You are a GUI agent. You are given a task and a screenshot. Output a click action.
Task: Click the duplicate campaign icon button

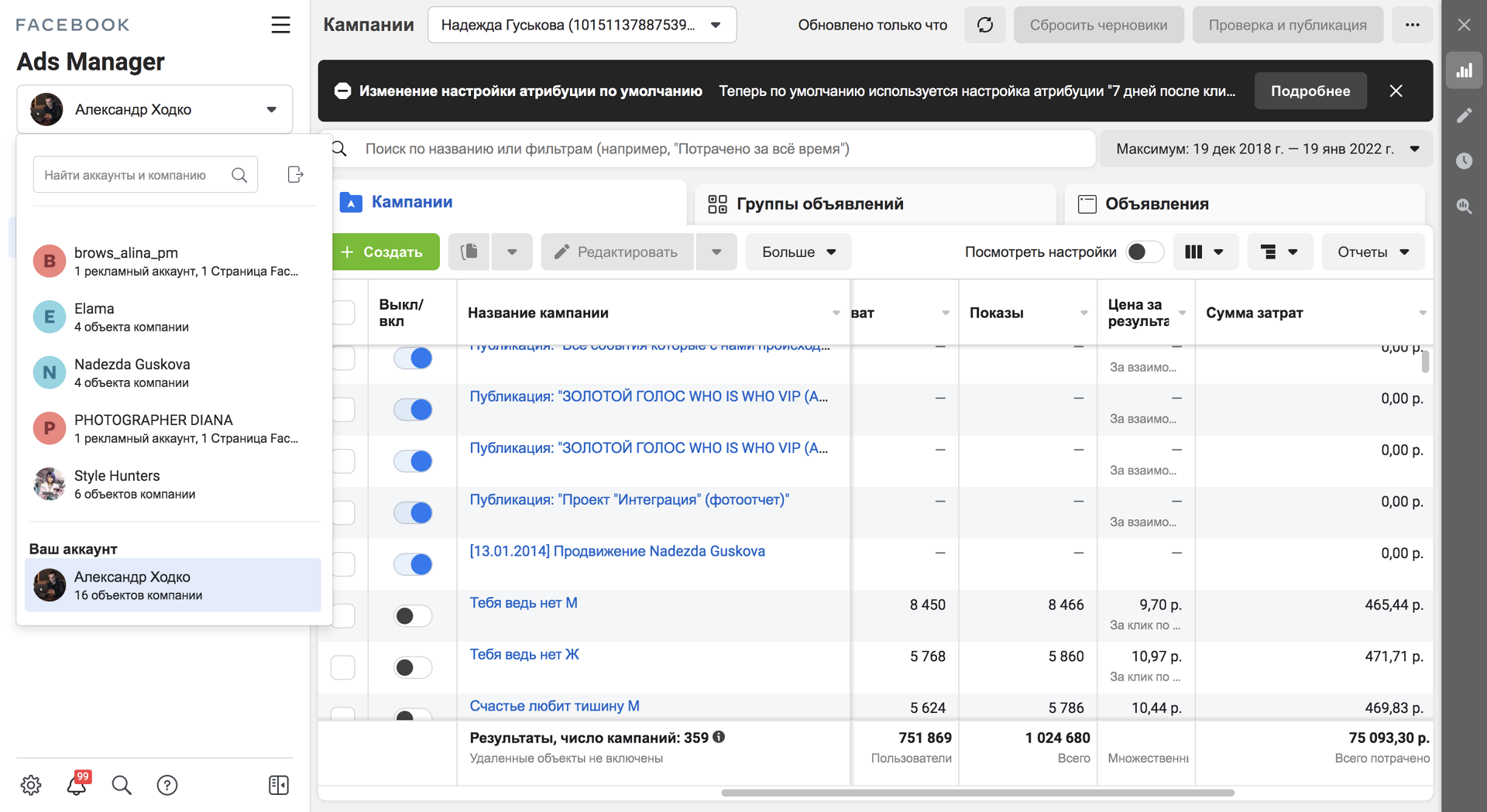click(469, 252)
